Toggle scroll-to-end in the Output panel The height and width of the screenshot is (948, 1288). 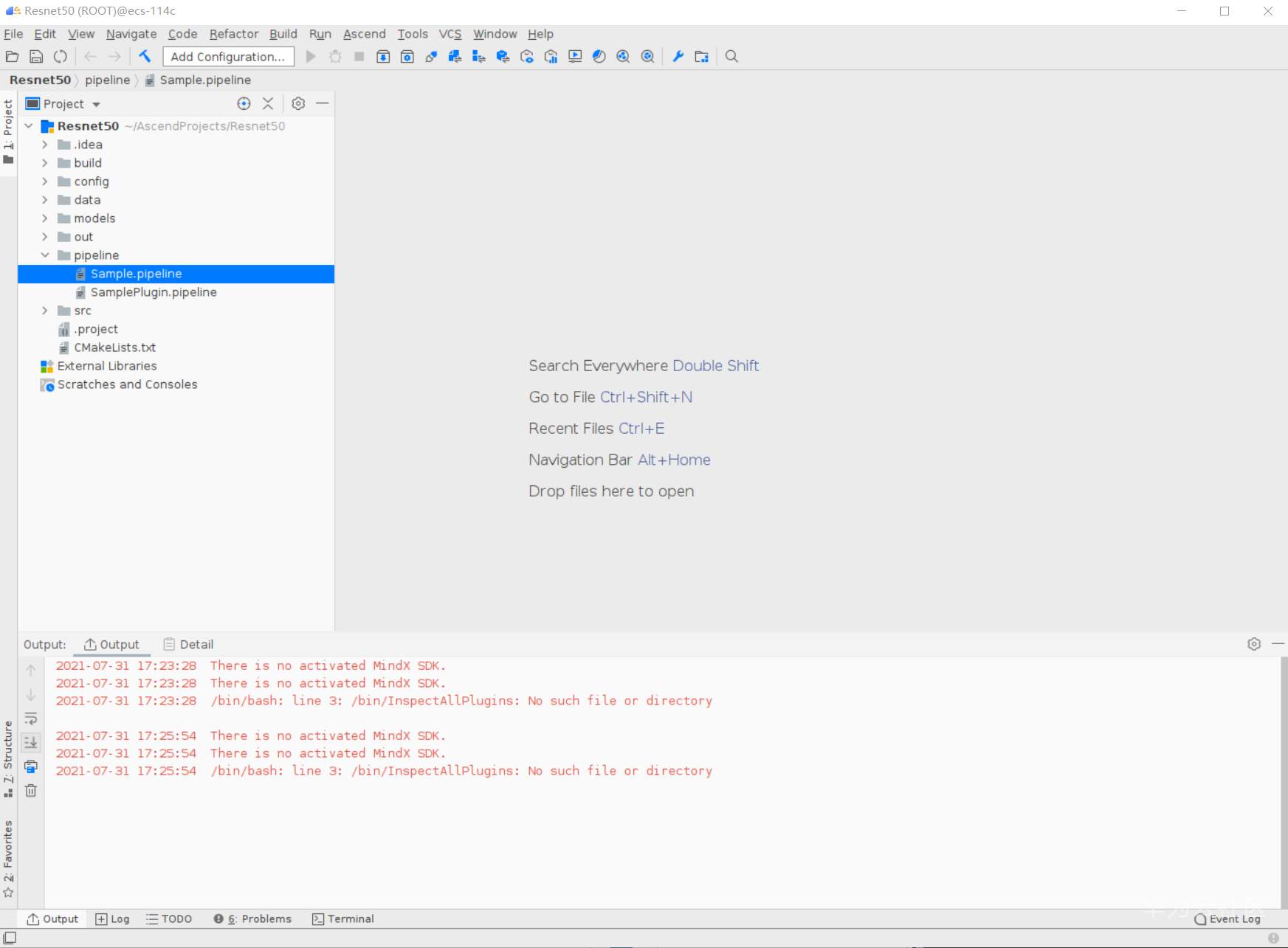click(x=31, y=743)
